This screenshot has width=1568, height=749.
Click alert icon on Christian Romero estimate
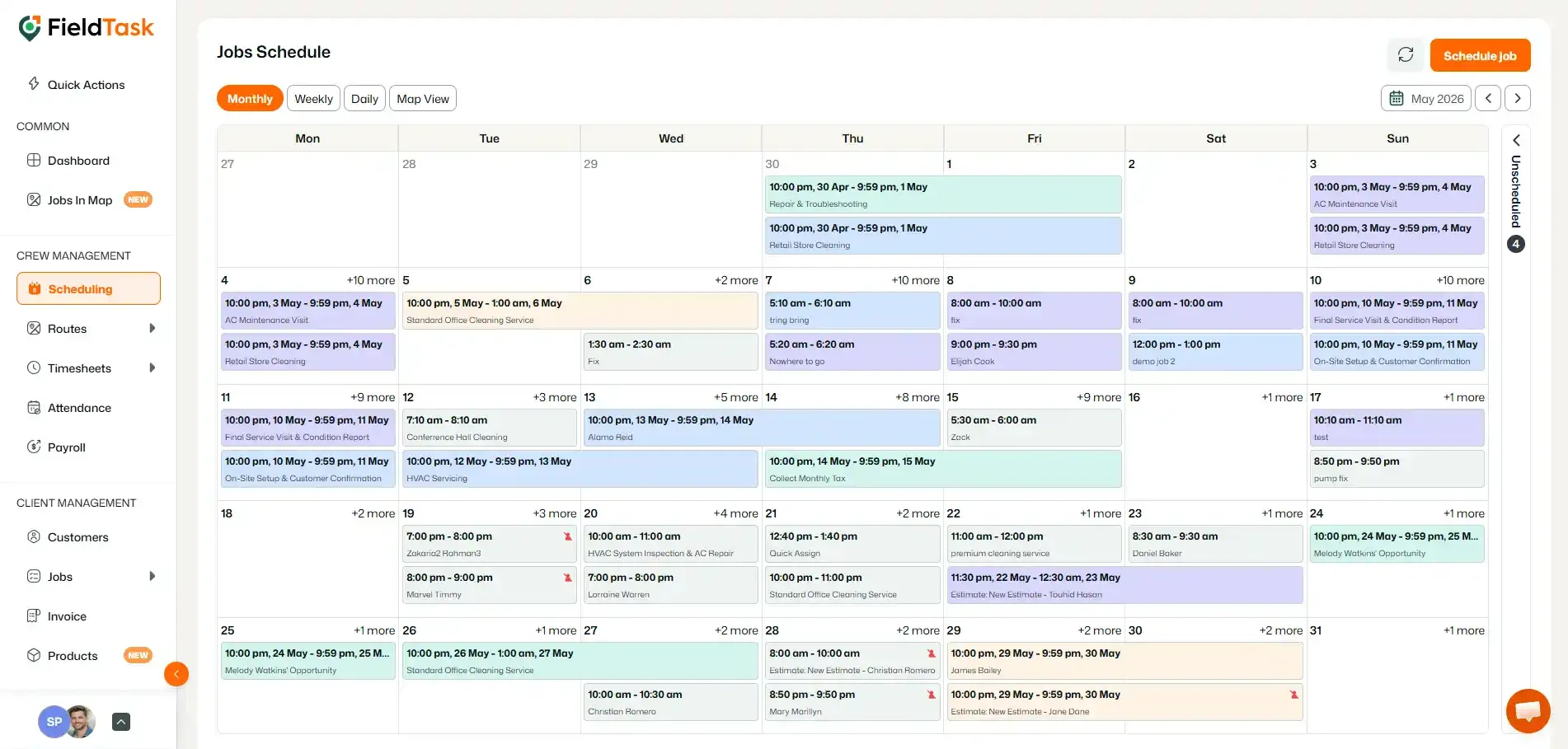coord(931,653)
